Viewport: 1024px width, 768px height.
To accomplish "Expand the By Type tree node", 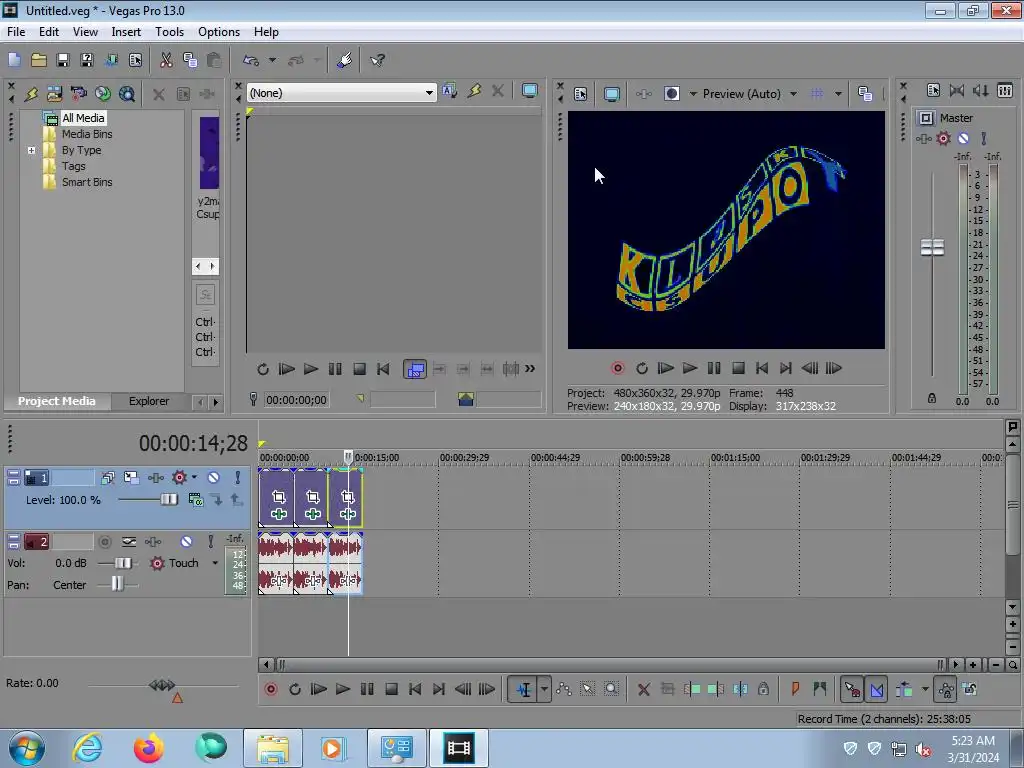I will (x=31, y=150).
